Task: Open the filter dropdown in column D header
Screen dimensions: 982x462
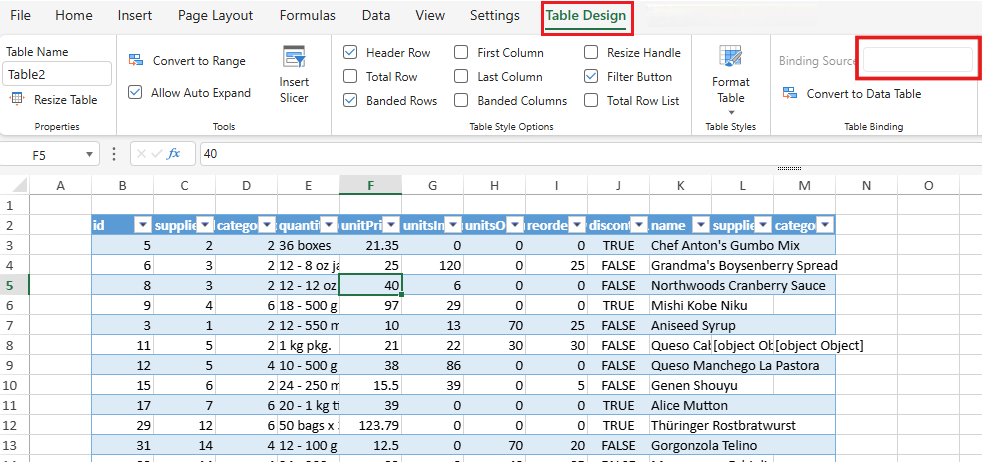Action: [x=267, y=225]
